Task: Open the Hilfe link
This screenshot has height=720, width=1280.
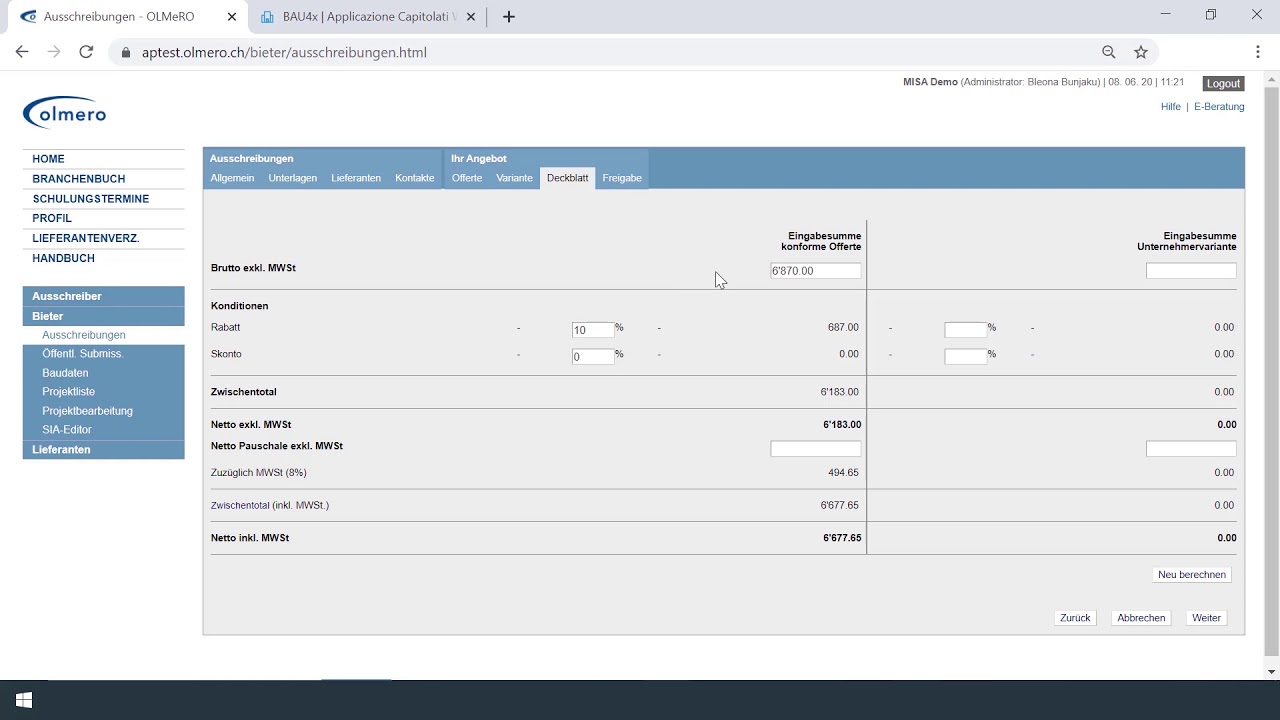Action: pos(1171,107)
